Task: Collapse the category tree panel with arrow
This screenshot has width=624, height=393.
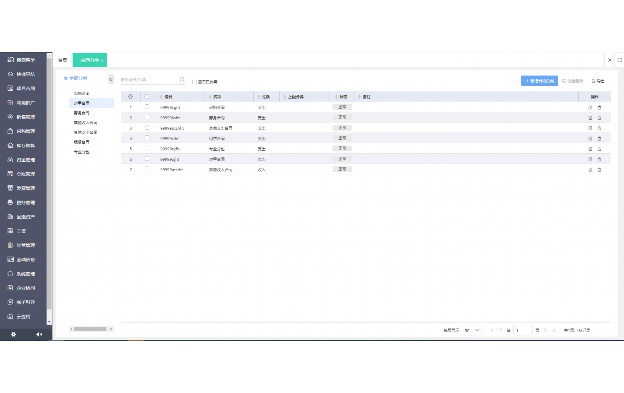Action: point(111,80)
